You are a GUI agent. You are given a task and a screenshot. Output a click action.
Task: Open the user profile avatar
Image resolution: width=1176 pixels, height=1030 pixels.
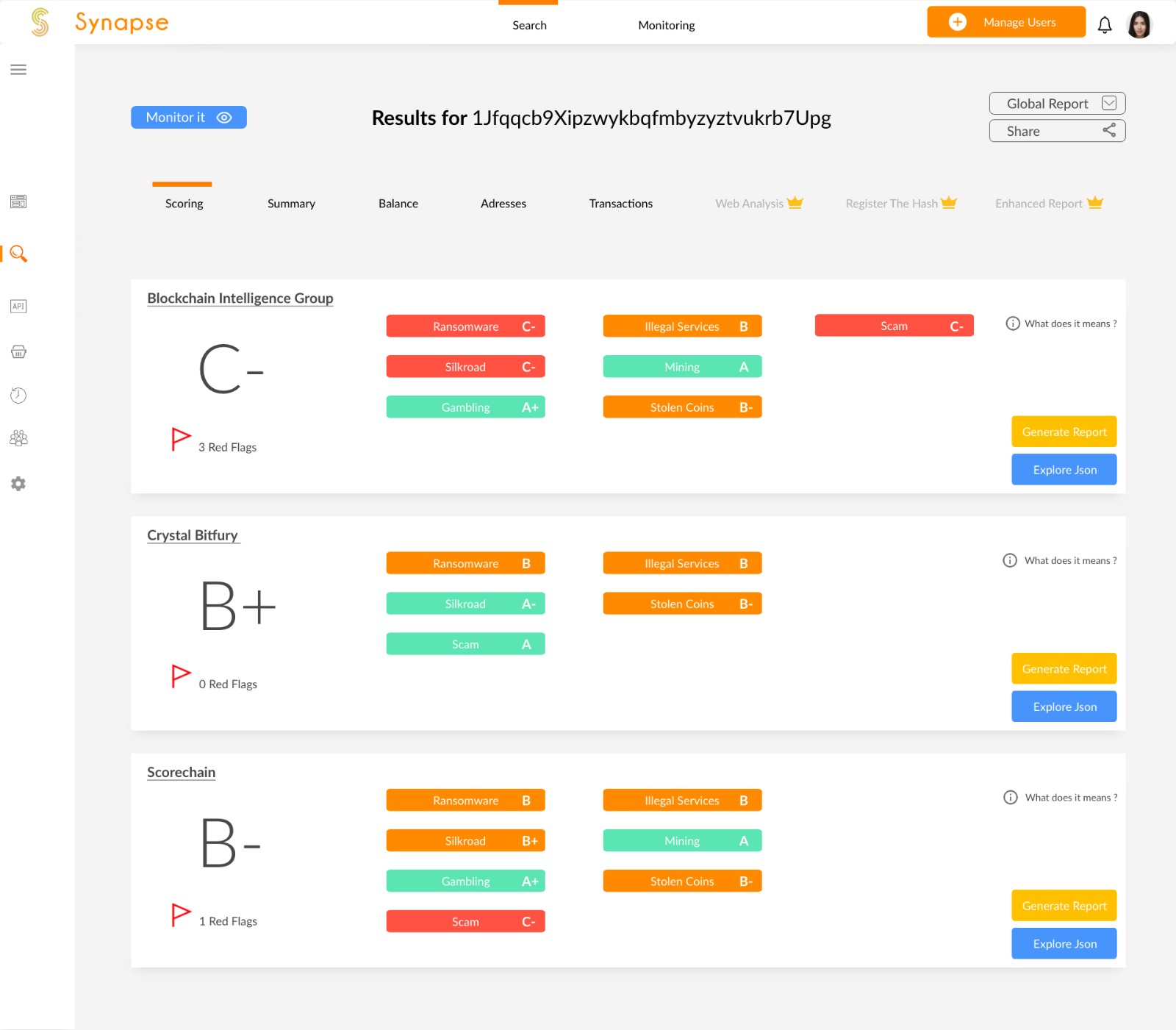point(1139,24)
